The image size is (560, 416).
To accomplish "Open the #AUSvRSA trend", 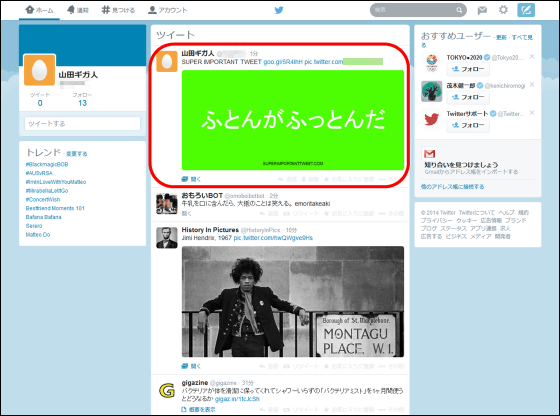I will 39,173.
